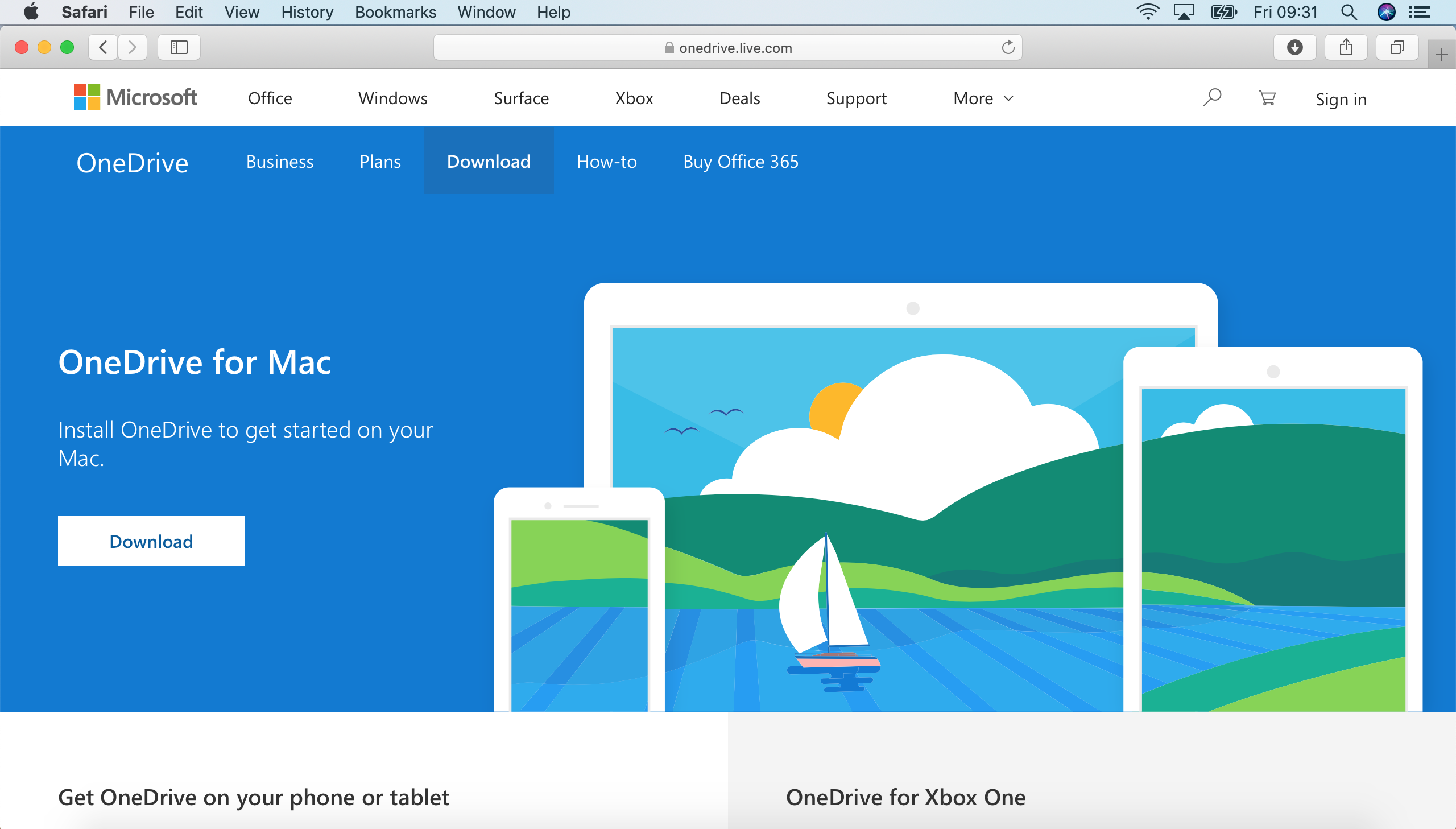Go back with the back arrow

(104, 47)
